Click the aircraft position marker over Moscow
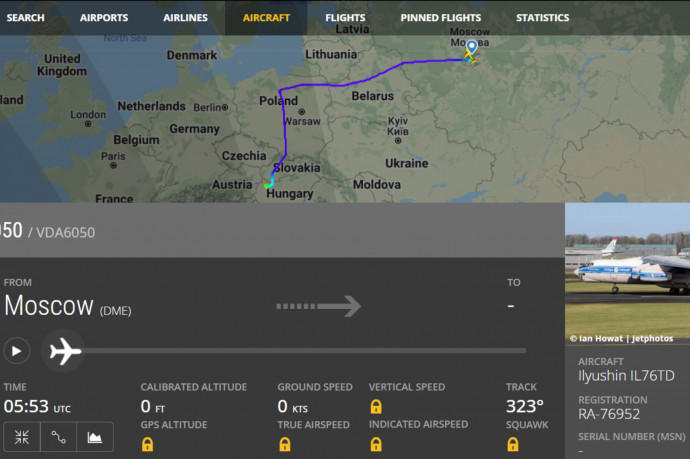 471,49
